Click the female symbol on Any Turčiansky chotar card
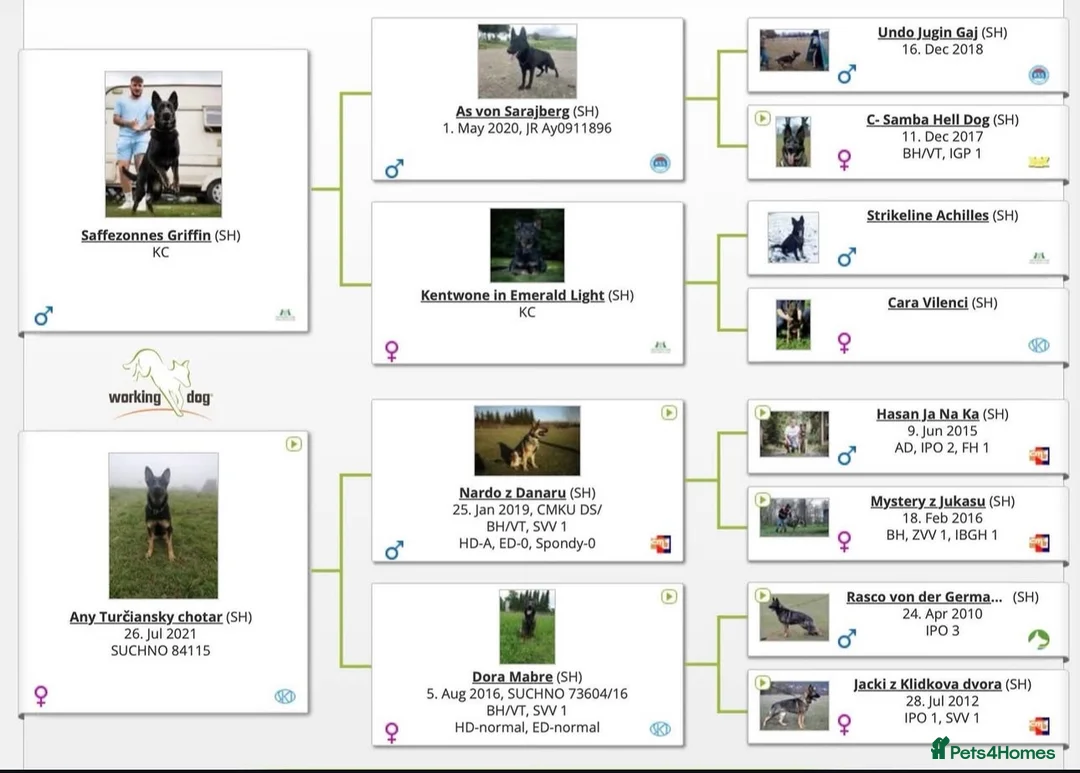 (x=40, y=697)
